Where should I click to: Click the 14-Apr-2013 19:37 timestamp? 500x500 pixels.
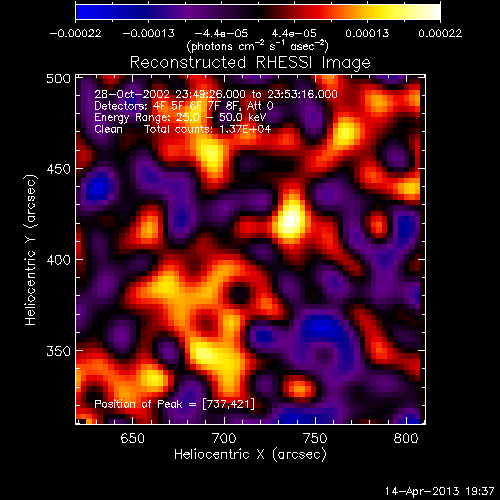[439, 491]
